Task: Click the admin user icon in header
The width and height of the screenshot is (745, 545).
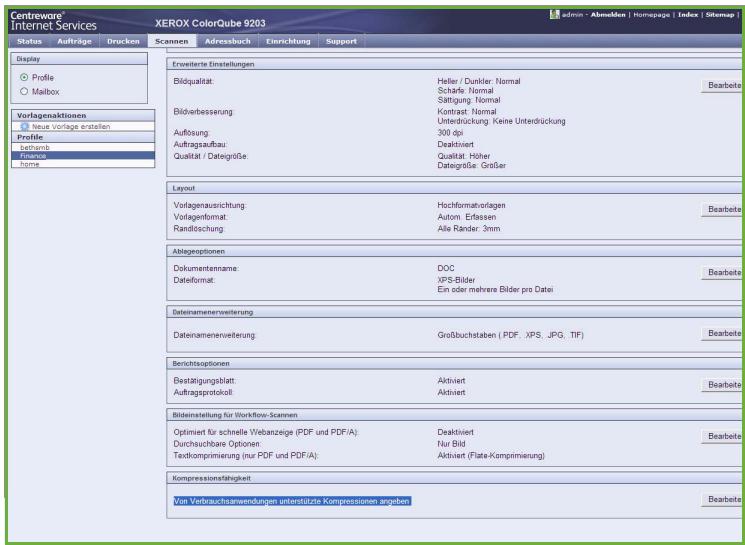Action: 554,14
